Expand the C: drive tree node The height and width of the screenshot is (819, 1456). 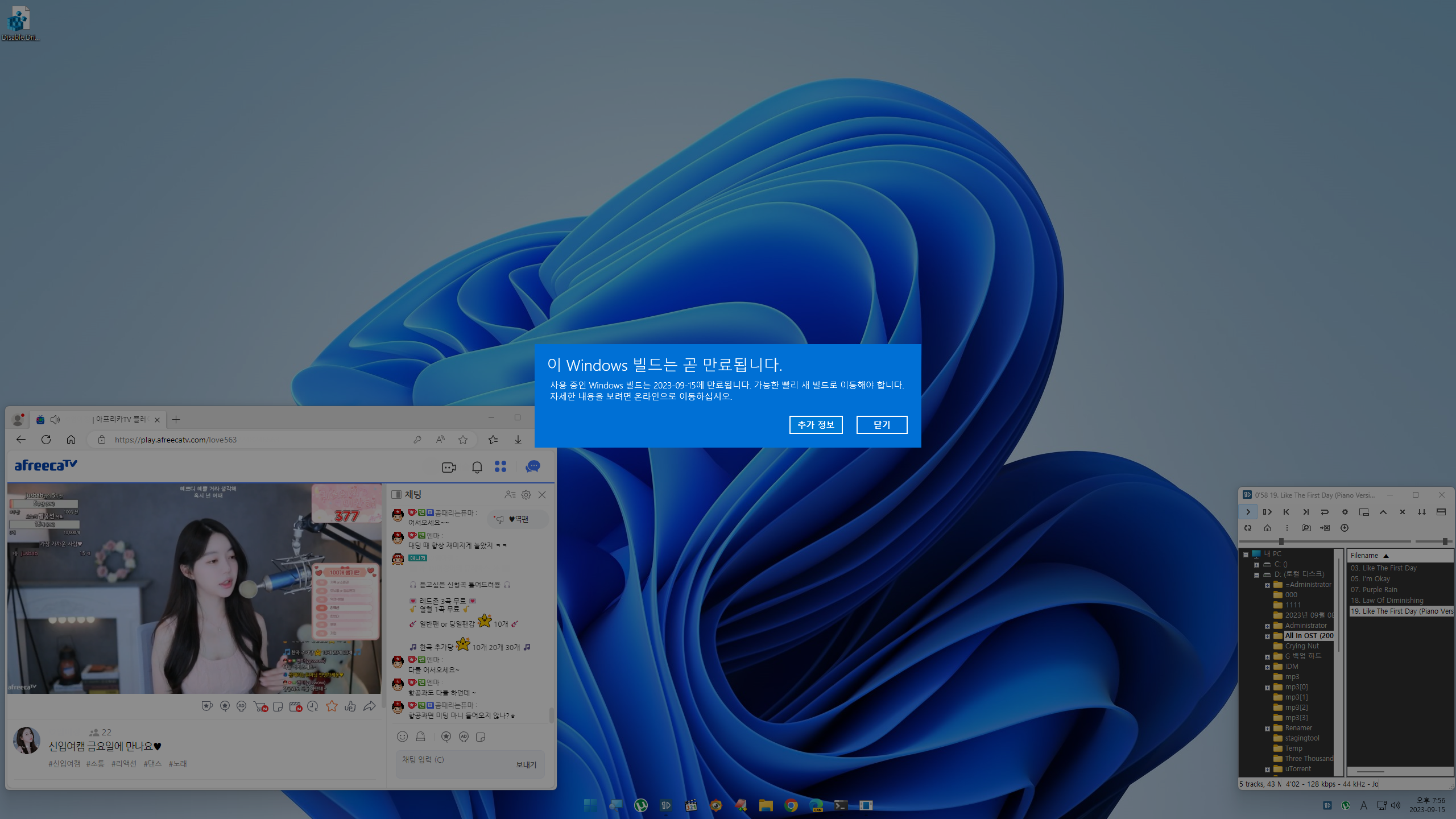click(1256, 565)
